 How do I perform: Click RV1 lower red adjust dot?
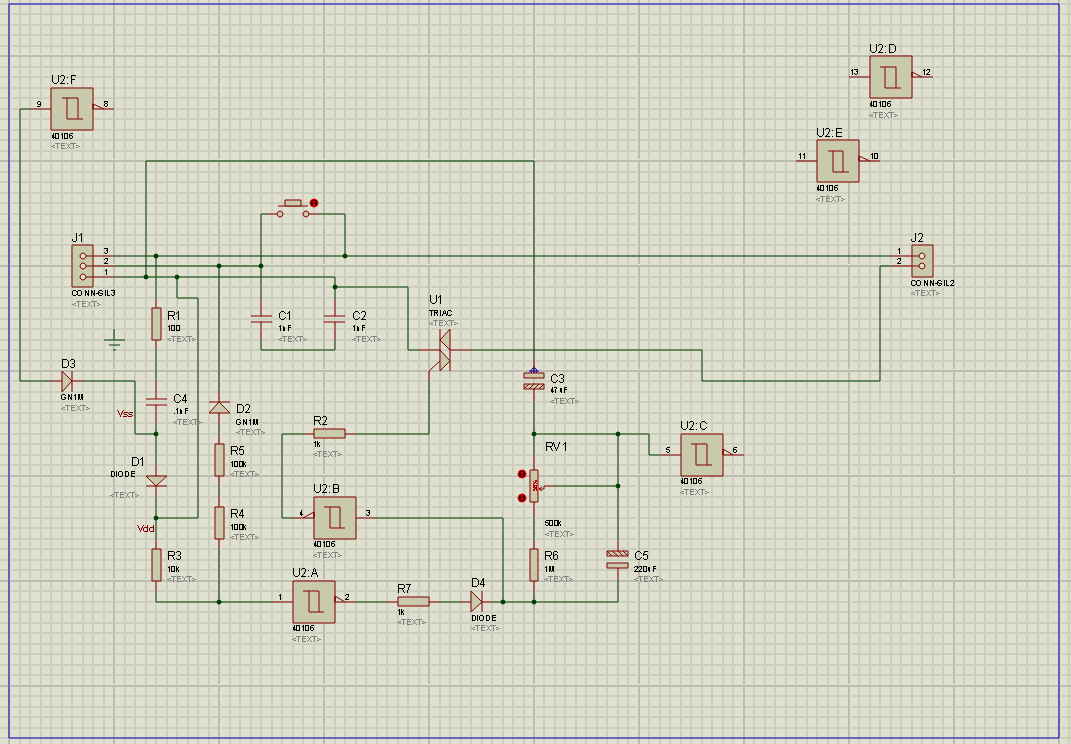point(522,498)
